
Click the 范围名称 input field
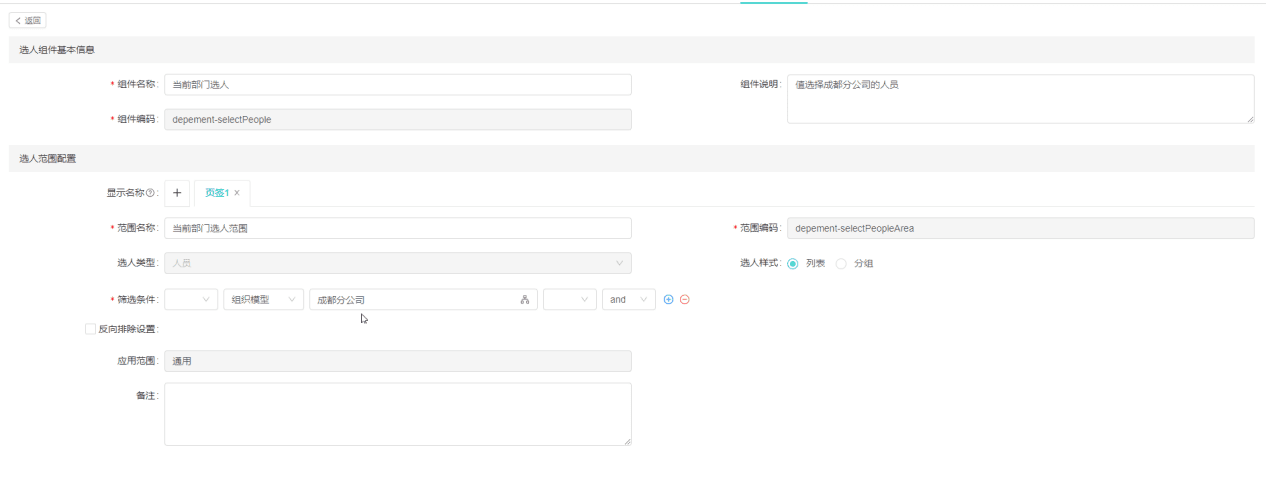[x=398, y=228]
